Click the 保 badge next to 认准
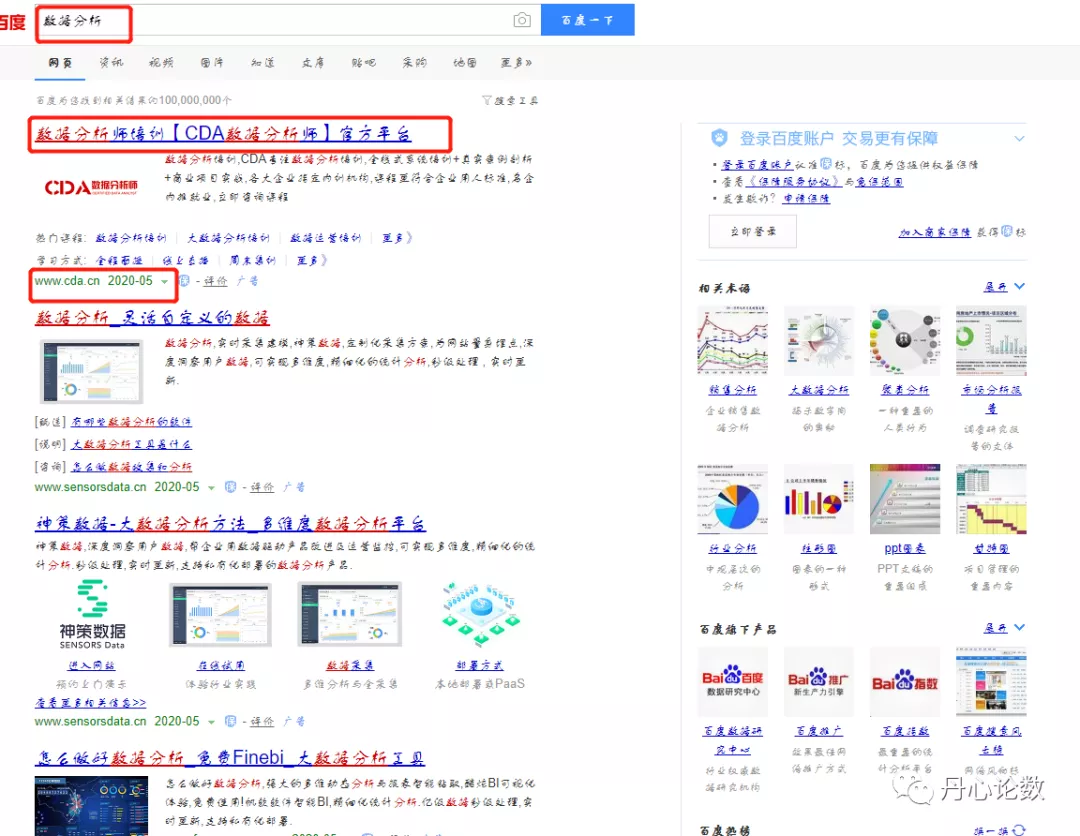Screen dimensions: 1080x836 coord(825,164)
